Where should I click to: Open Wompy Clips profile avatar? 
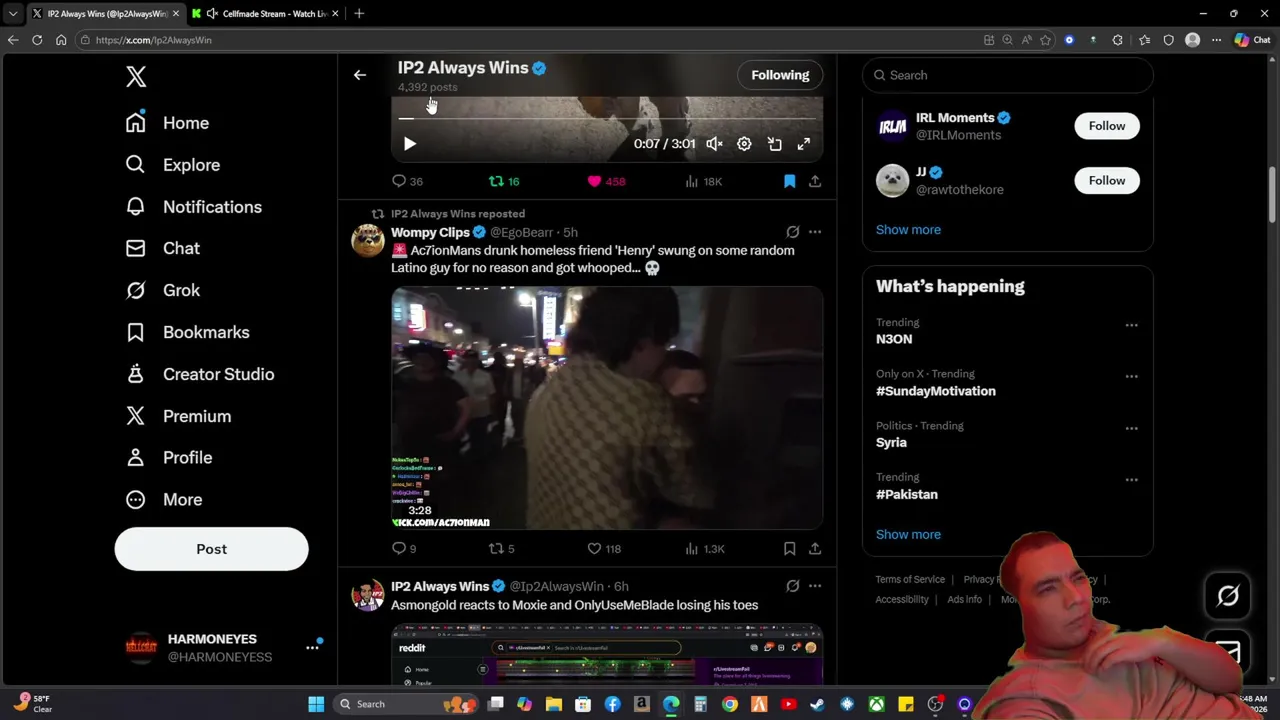coord(368,240)
